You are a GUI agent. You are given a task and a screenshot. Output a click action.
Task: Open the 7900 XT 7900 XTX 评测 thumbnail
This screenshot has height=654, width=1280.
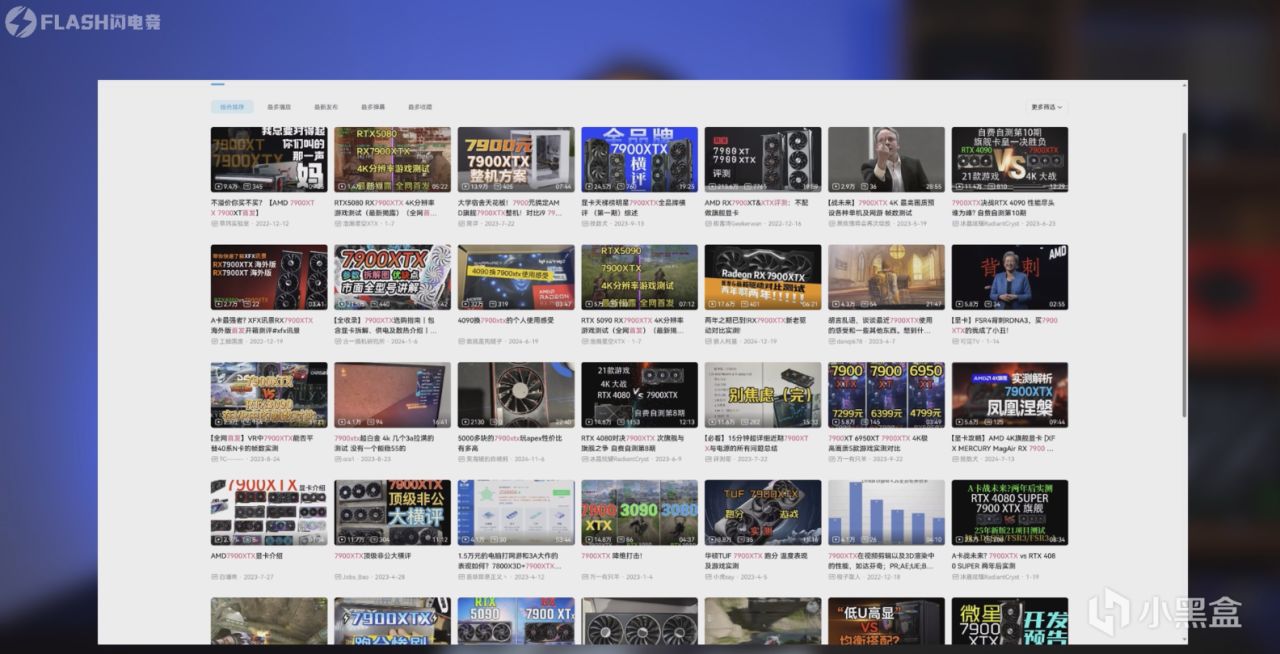(x=763, y=159)
